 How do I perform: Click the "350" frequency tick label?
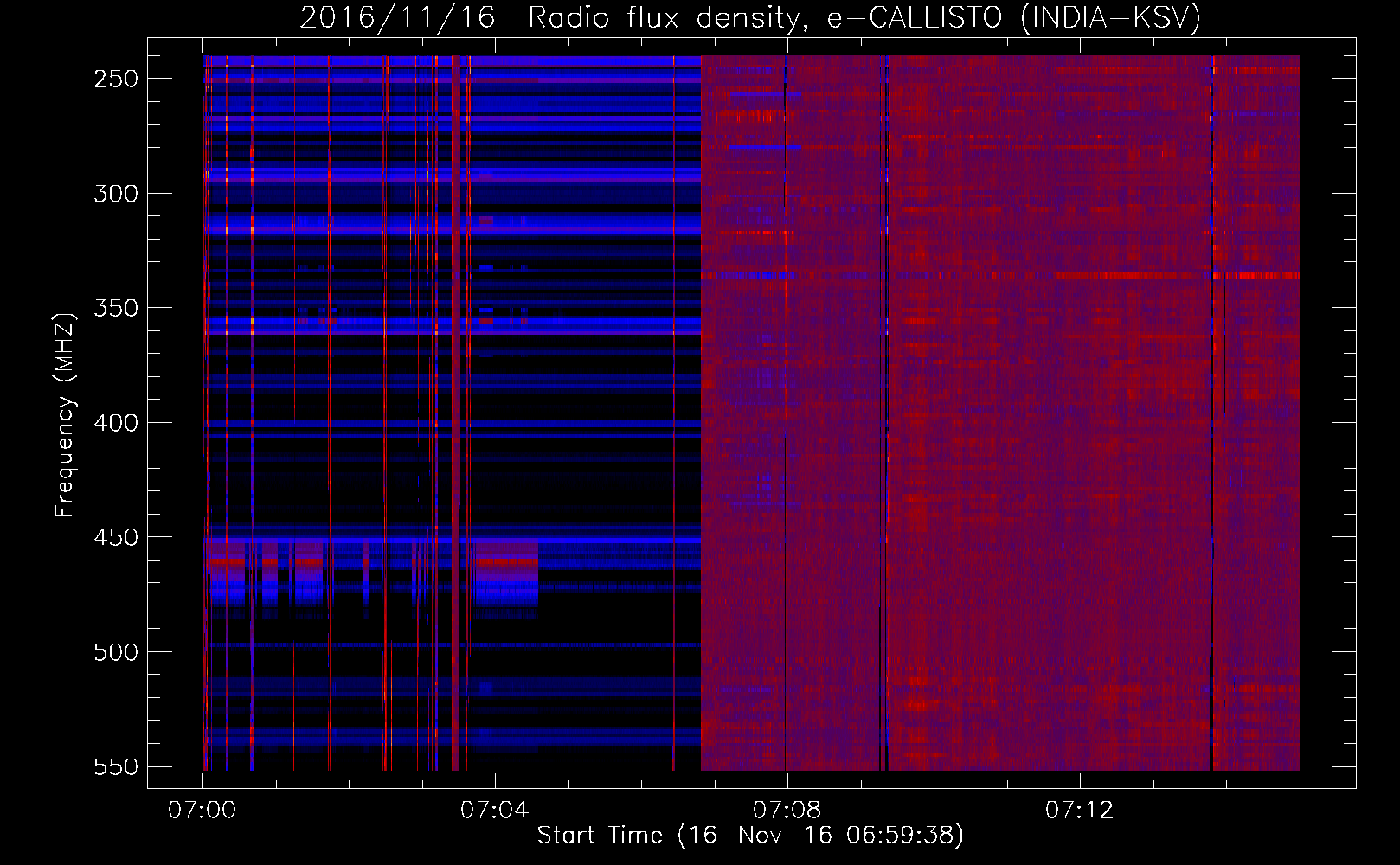click(x=116, y=308)
